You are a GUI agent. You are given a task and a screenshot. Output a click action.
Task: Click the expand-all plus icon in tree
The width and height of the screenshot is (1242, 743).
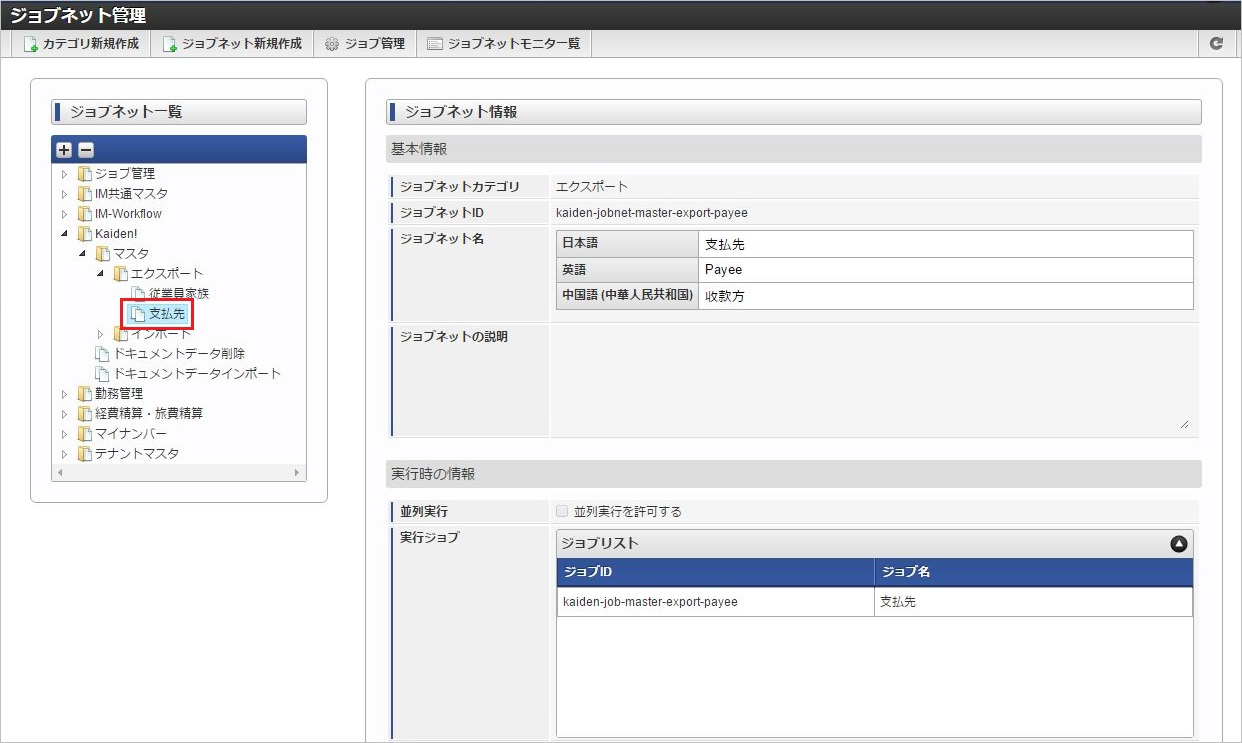pyautogui.click(x=64, y=150)
